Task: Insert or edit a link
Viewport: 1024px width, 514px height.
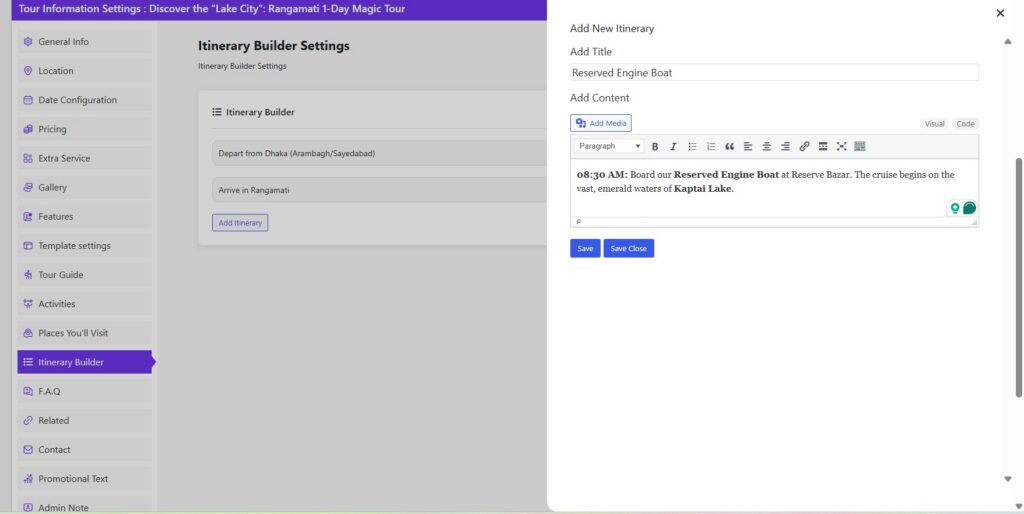Action: 804,146
